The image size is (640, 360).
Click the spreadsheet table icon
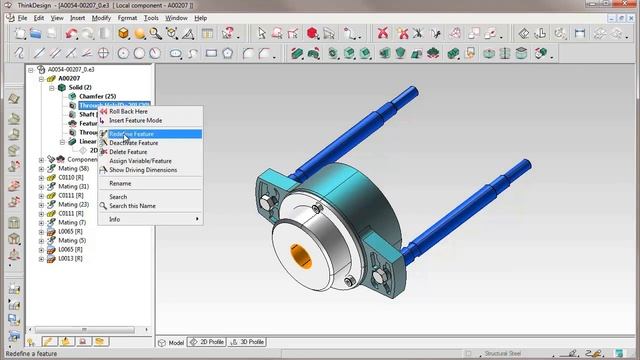click(207, 33)
